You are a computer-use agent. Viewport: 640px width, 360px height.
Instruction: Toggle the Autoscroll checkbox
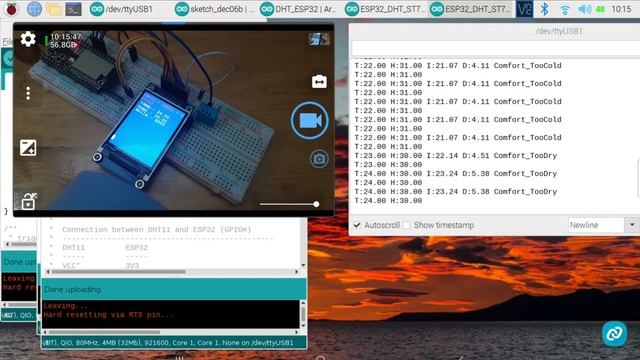pyautogui.click(x=357, y=225)
